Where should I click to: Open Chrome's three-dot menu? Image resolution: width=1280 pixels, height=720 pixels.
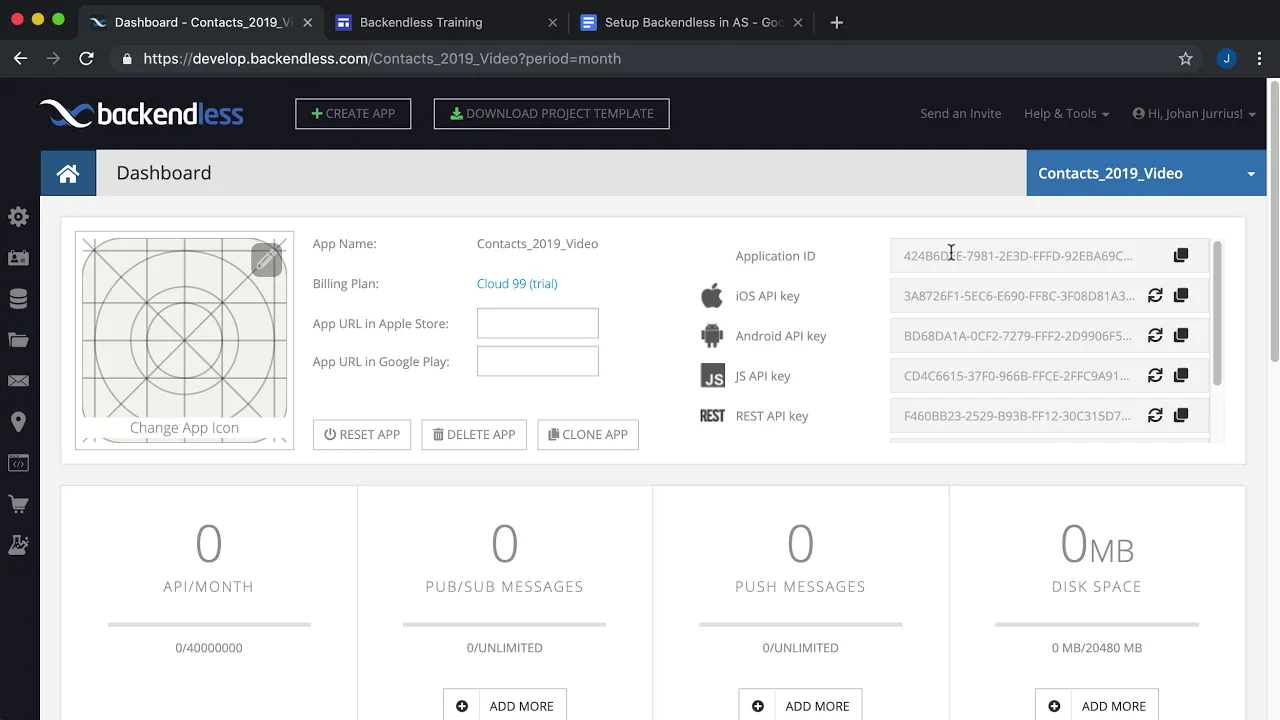(x=1261, y=59)
